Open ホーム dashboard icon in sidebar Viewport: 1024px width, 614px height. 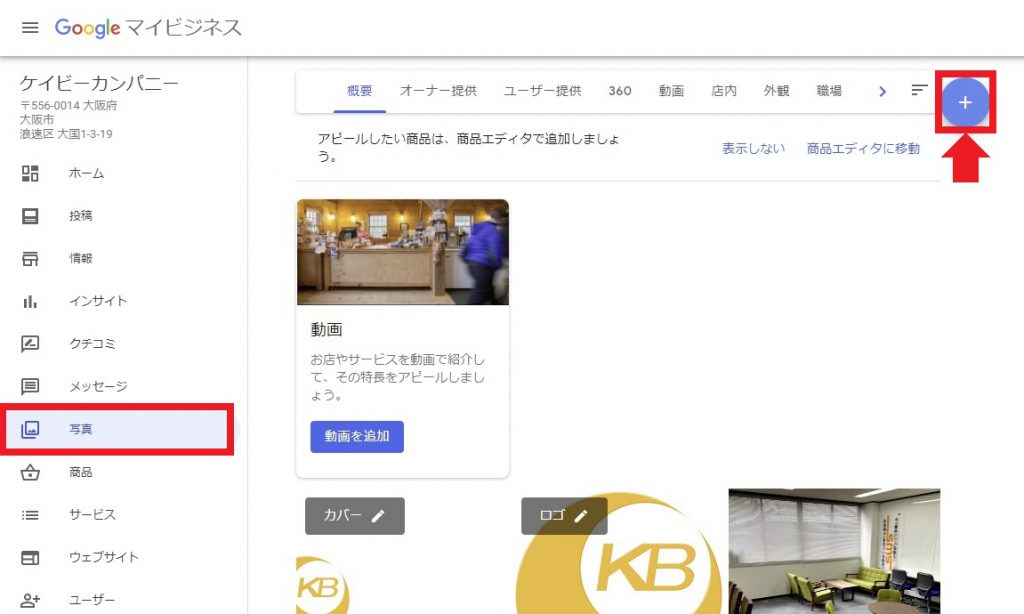[30, 173]
